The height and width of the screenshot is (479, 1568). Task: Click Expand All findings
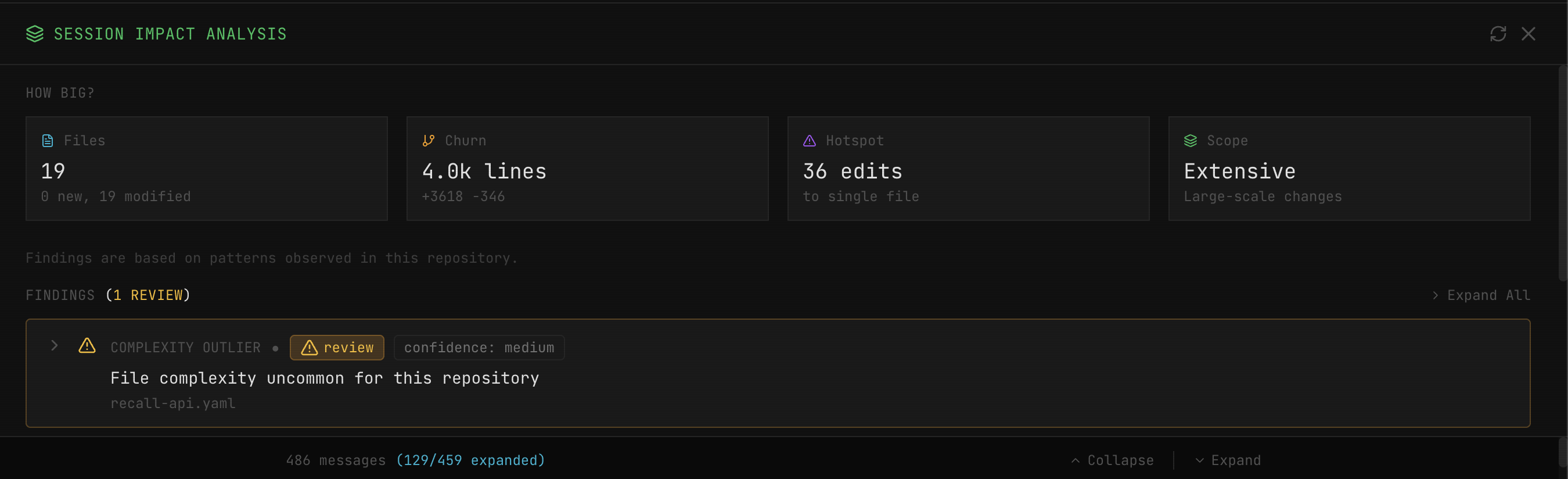pos(1480,295)
